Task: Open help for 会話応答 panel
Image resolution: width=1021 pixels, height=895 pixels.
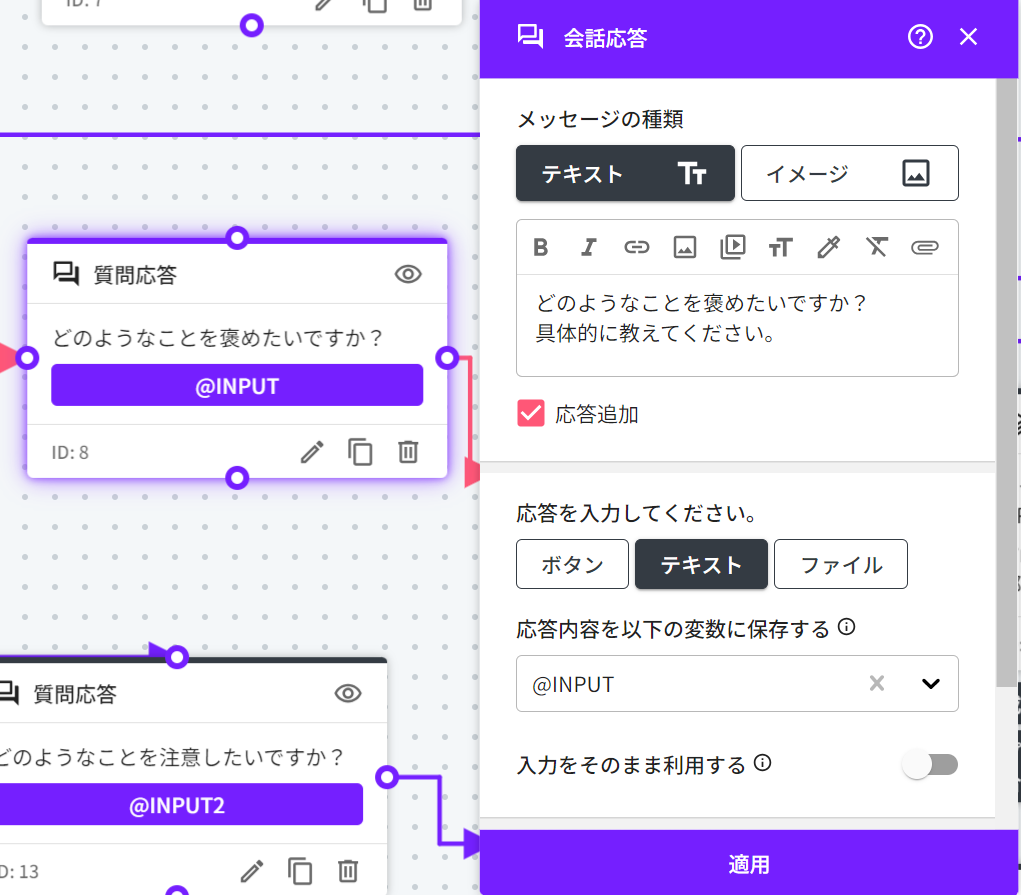Action: [x=920, y=38]
